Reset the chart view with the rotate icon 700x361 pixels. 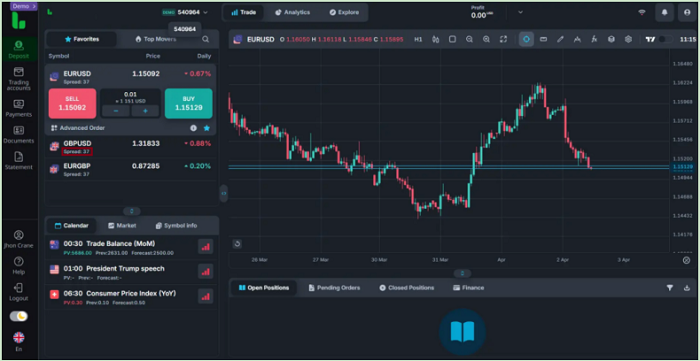coord(238,244)
